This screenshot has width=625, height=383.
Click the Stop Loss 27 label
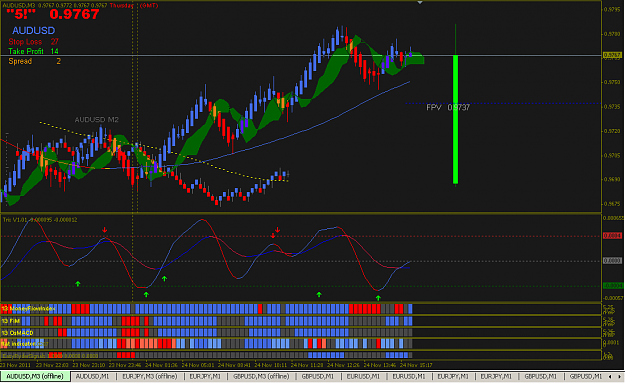point(33,41)
